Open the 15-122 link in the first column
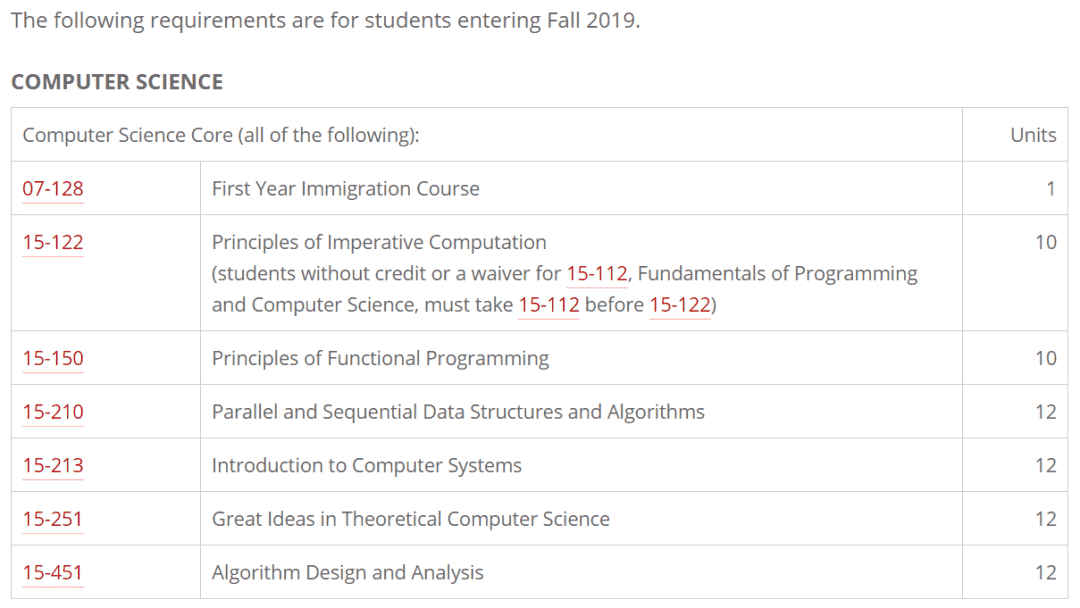 coord(53,242)
